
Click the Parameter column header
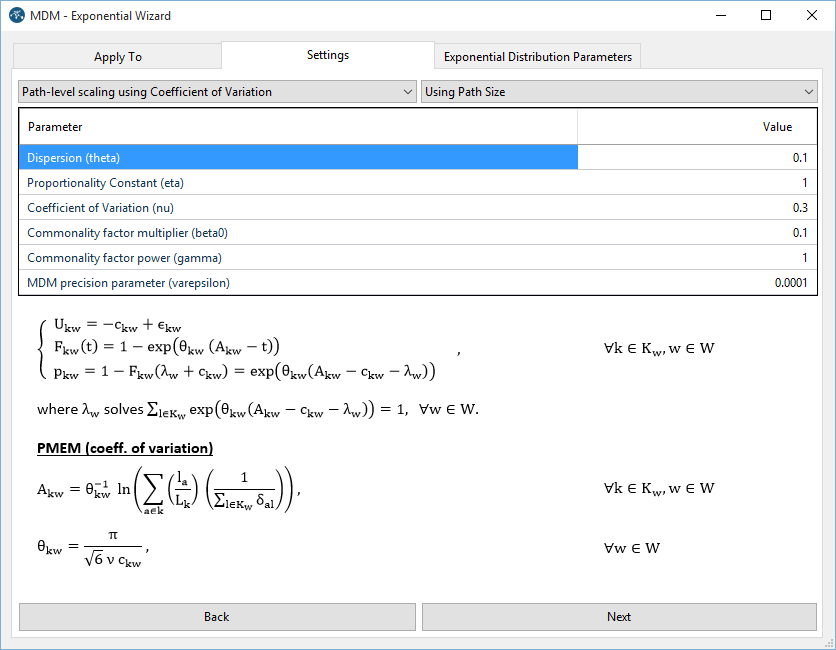[x=298, y=127]
